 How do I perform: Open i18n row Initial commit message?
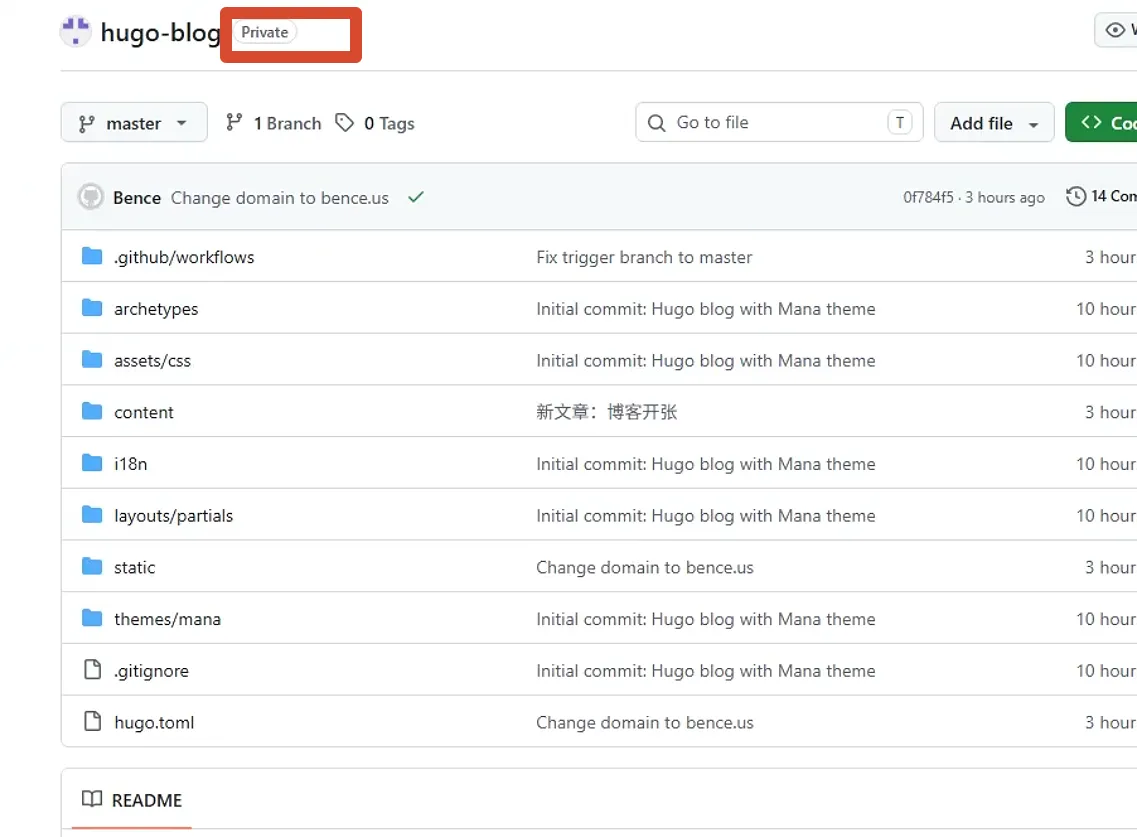click(x=706, y=463)
